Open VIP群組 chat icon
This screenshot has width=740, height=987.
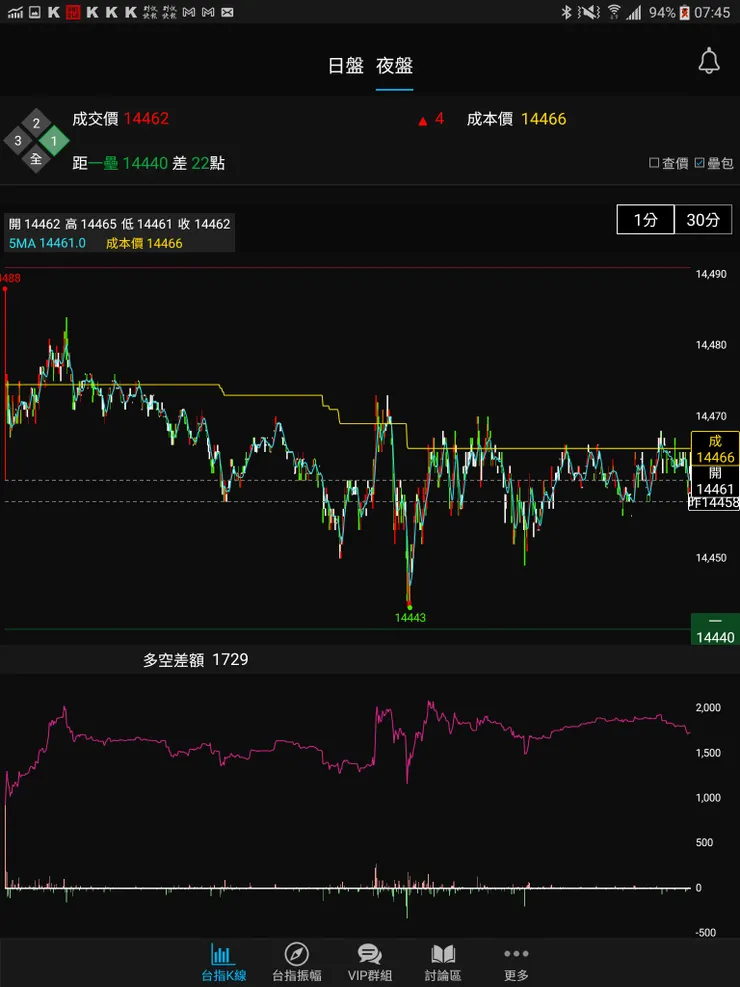[370, 963]
